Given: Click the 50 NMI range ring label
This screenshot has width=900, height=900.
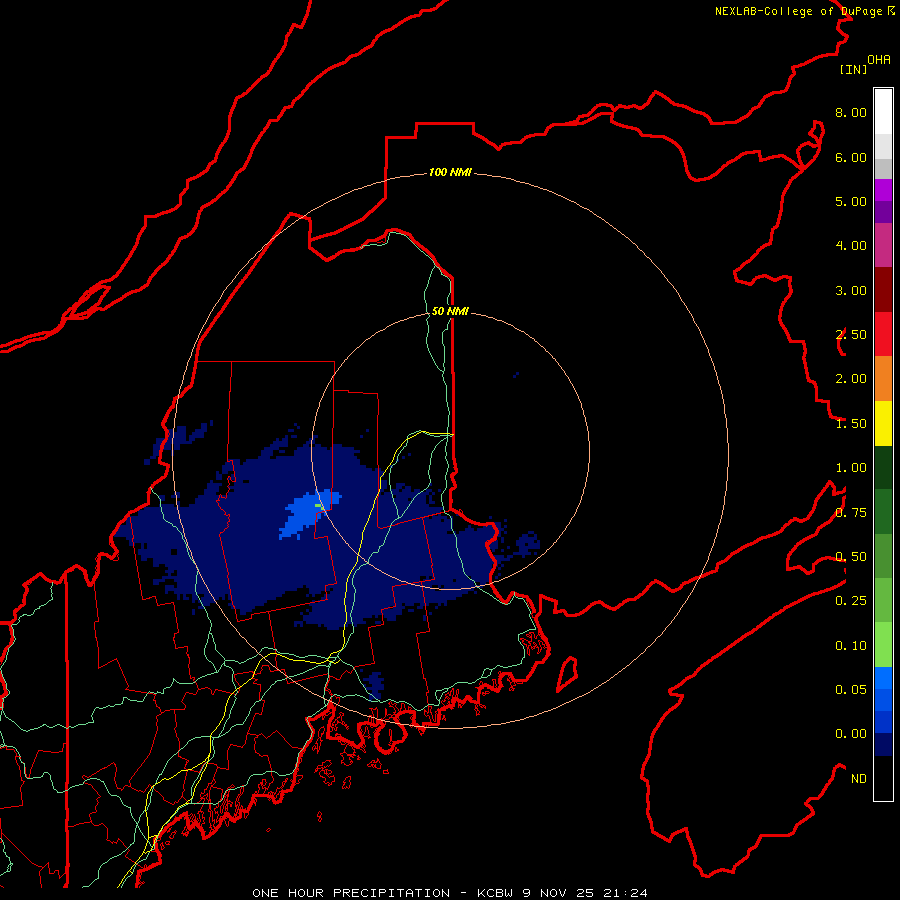Looking at the screenshot, I should click(x=450, y=311).
